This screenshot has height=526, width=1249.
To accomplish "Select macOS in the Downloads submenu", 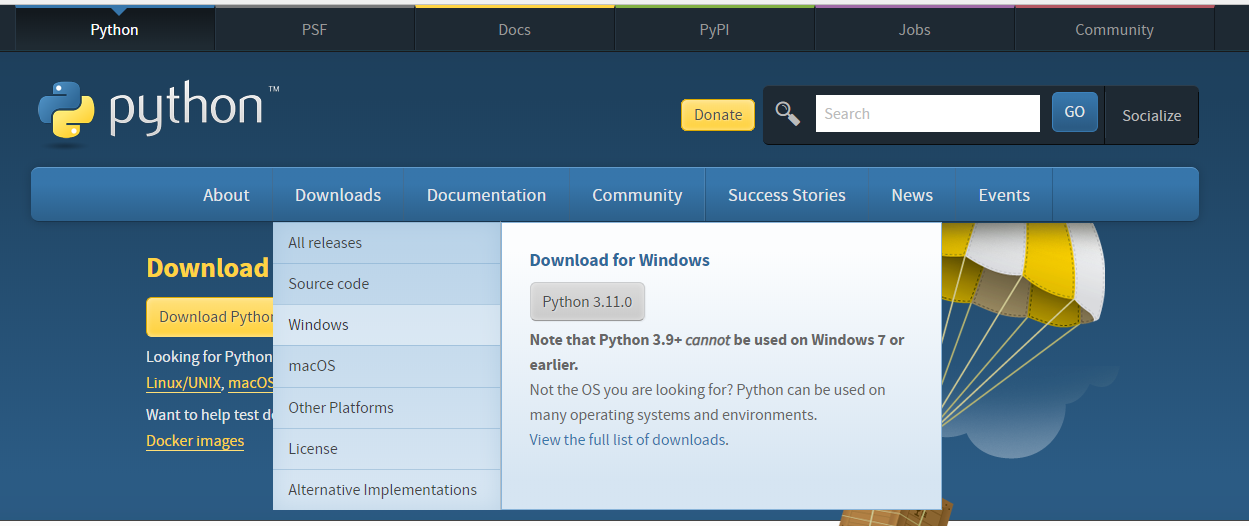I will [312, 366].
